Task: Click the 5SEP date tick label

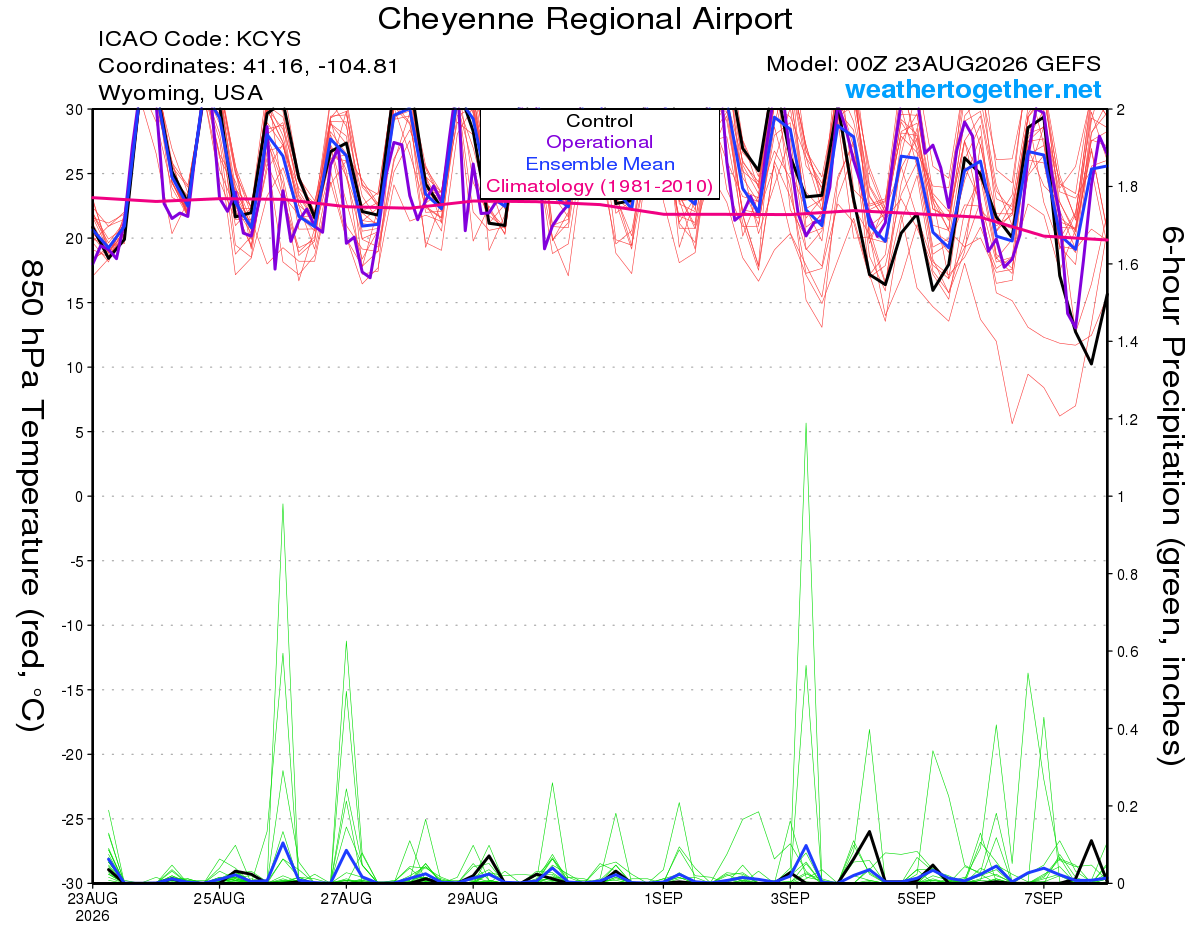Action: [x=915, y=899]
